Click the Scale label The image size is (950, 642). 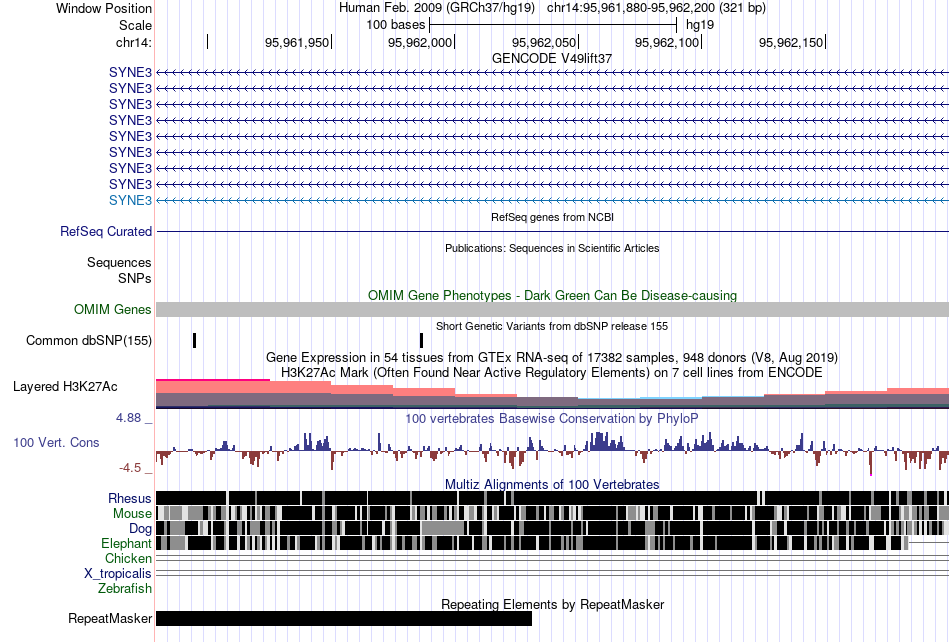tap(136, 25)
